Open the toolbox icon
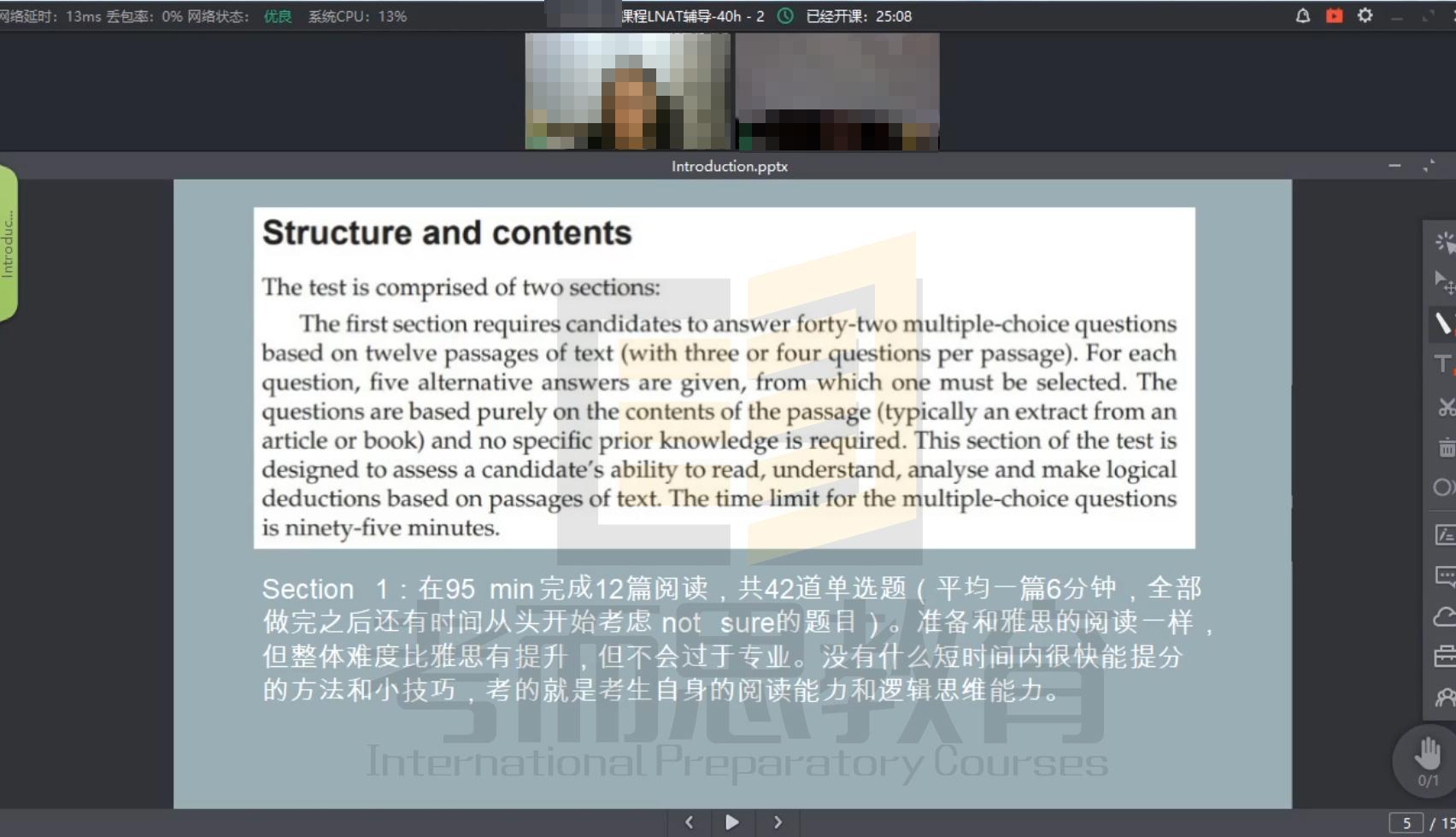 [1444, 657]
